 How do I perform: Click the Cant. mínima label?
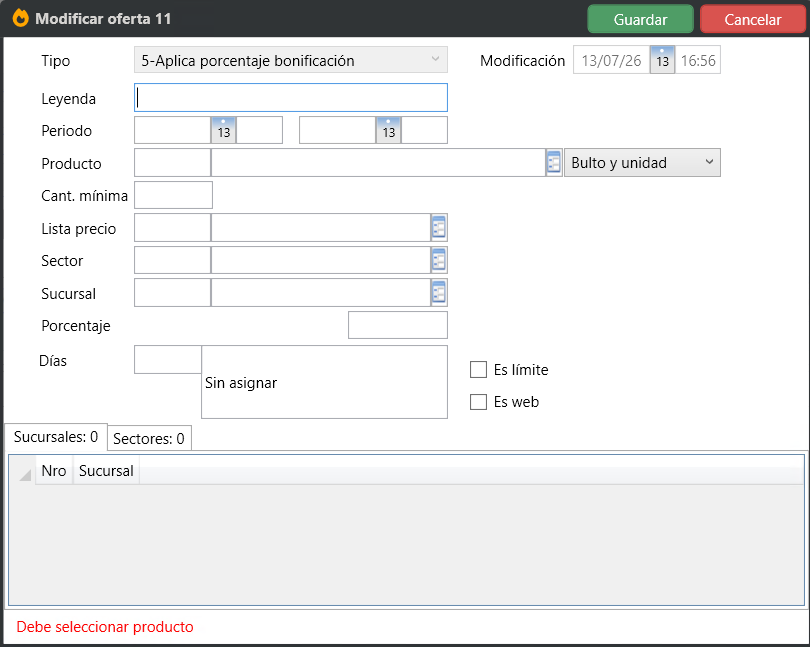coord(85,196)
